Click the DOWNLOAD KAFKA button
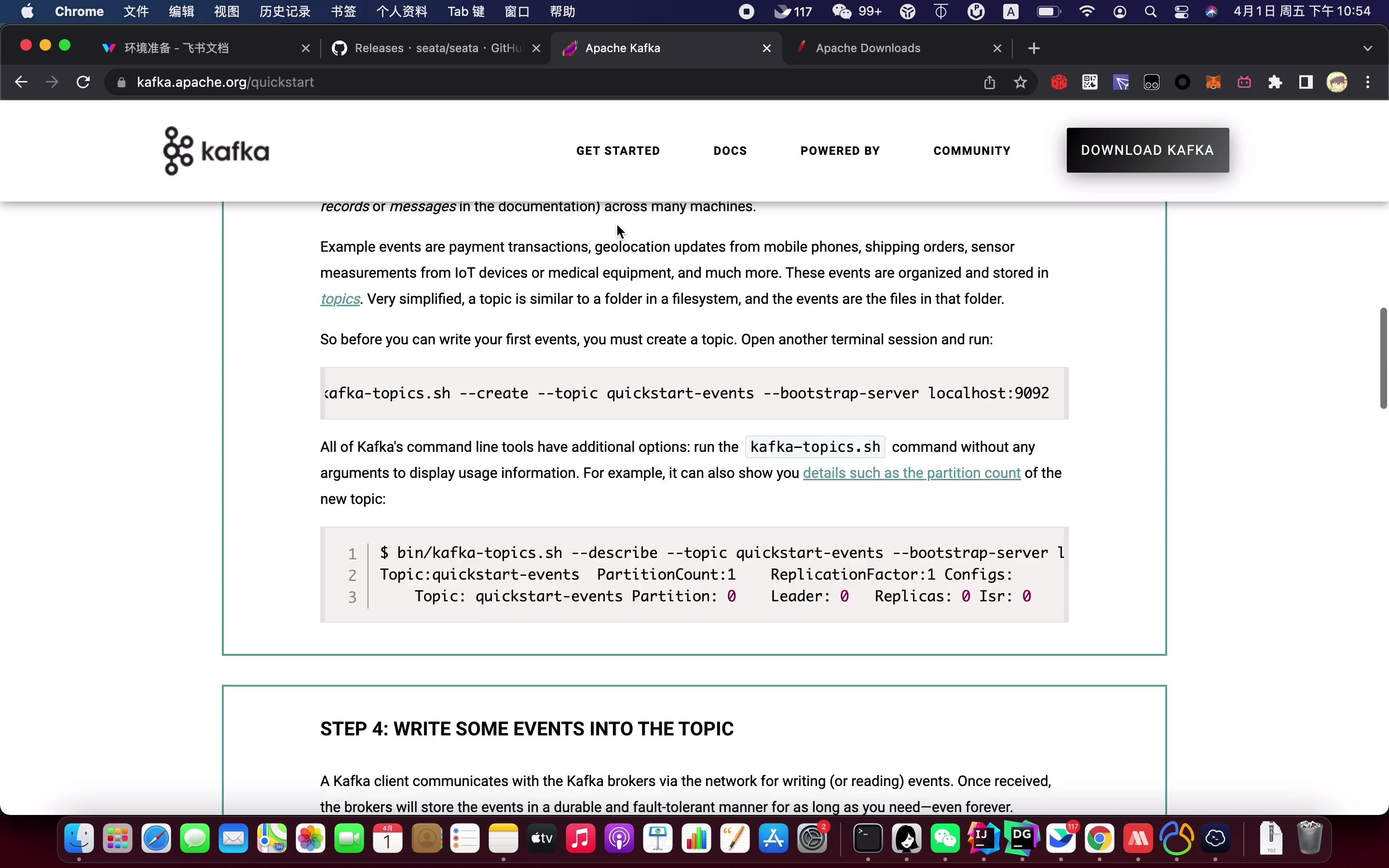Screen dimensions: 1389x868 1147,150
